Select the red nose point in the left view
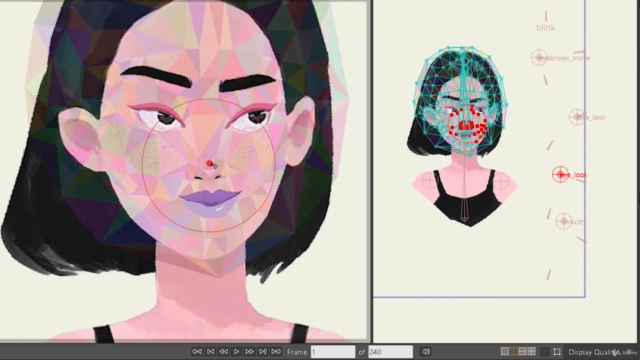Image resolution: width=640 pixels, height=360 pixels. pos(210,163)
